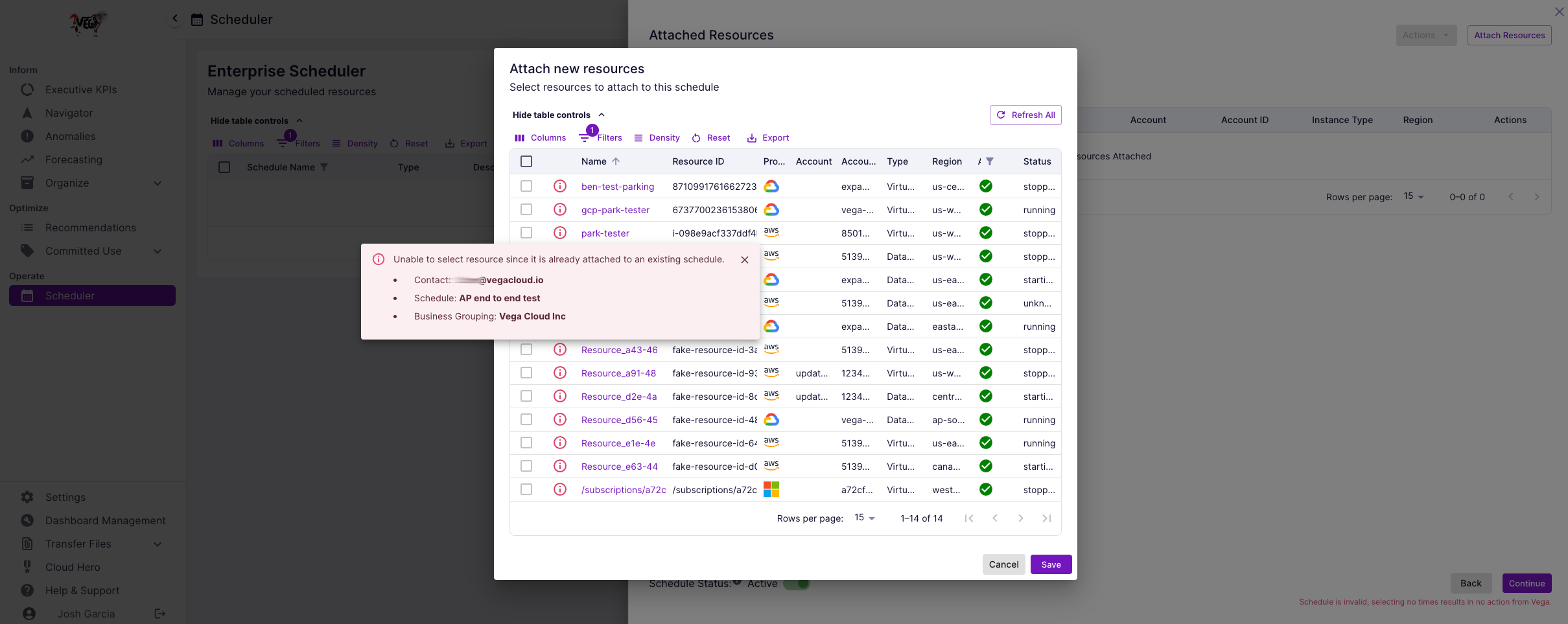The image size is (1568, 624).
Task: Click the Status column header
Action: 1037,161
